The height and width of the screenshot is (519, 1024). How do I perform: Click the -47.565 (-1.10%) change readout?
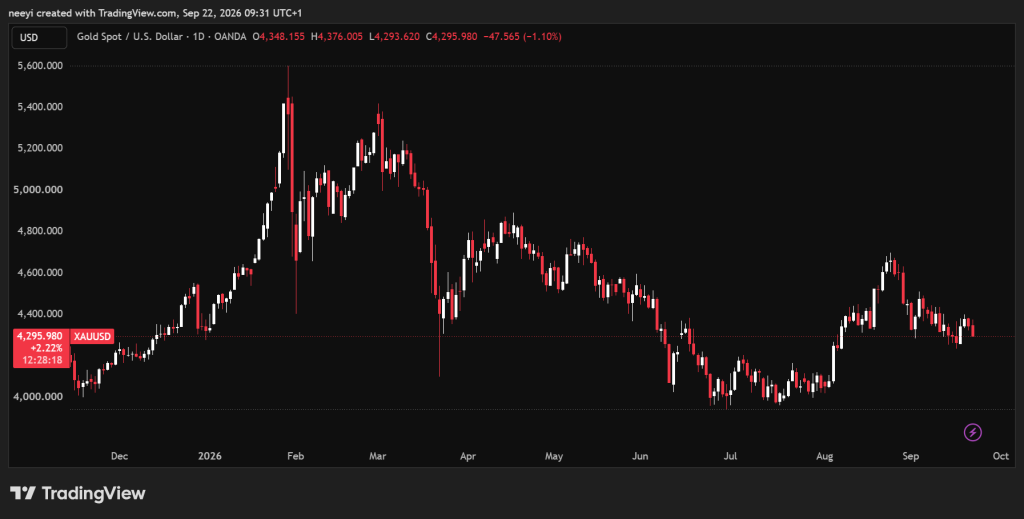click(x=522, y=37)
